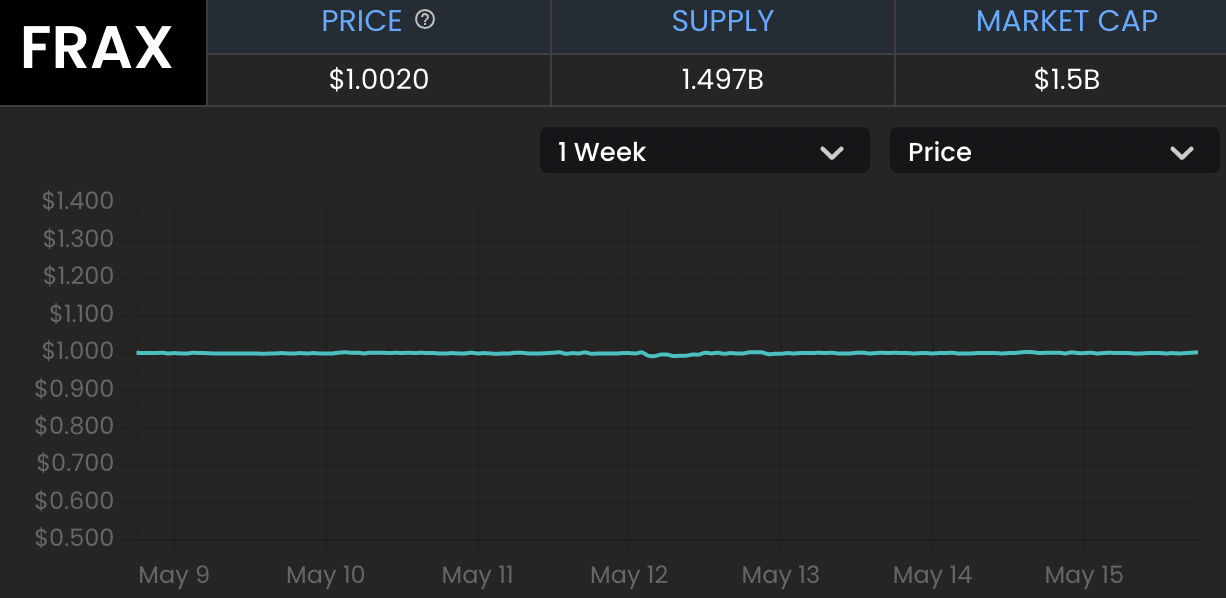Click the $1.5B market cap value
The height and width of the screenshot is (598, 1226).
point(1067,80)
